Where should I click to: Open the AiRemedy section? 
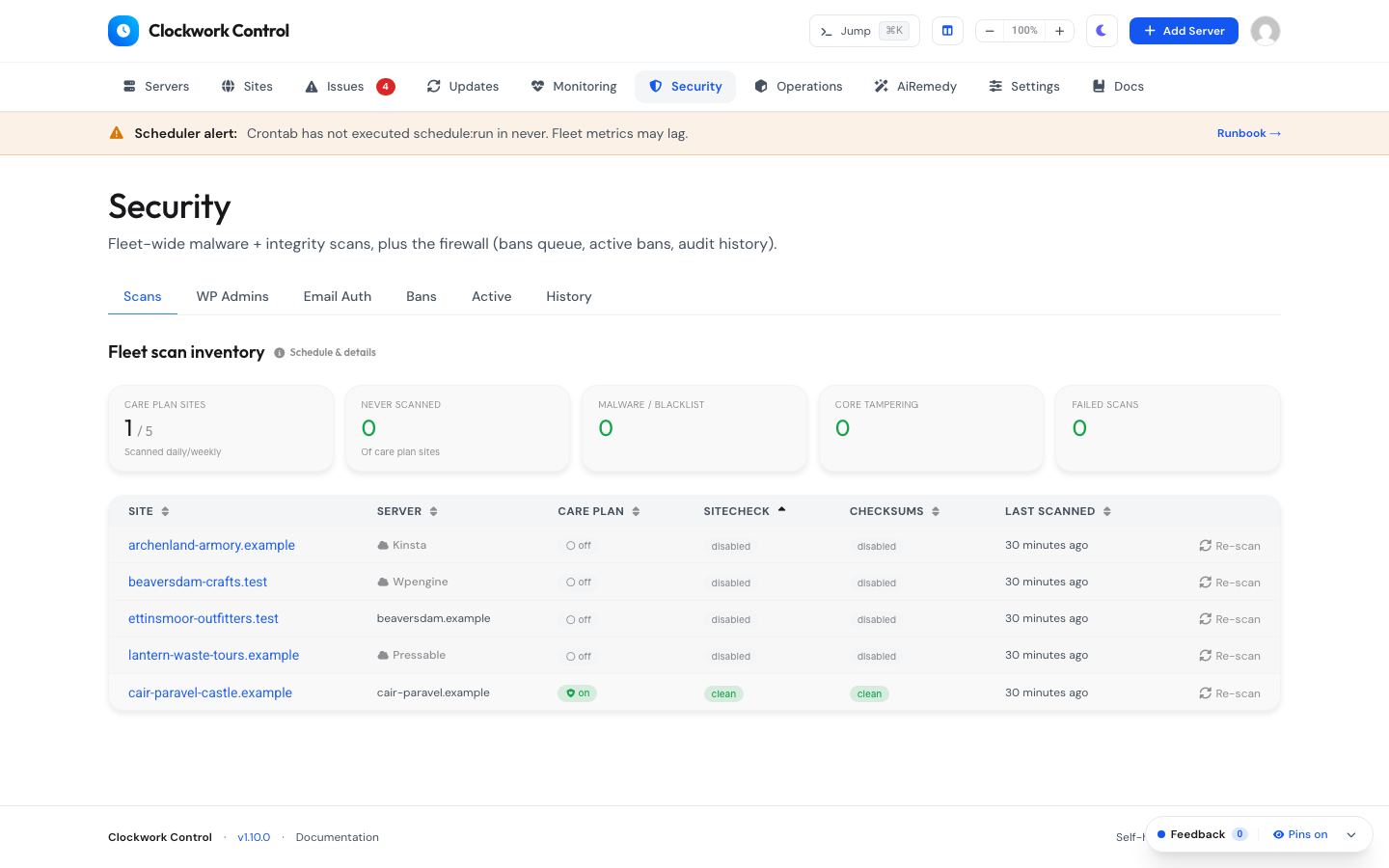915,87
